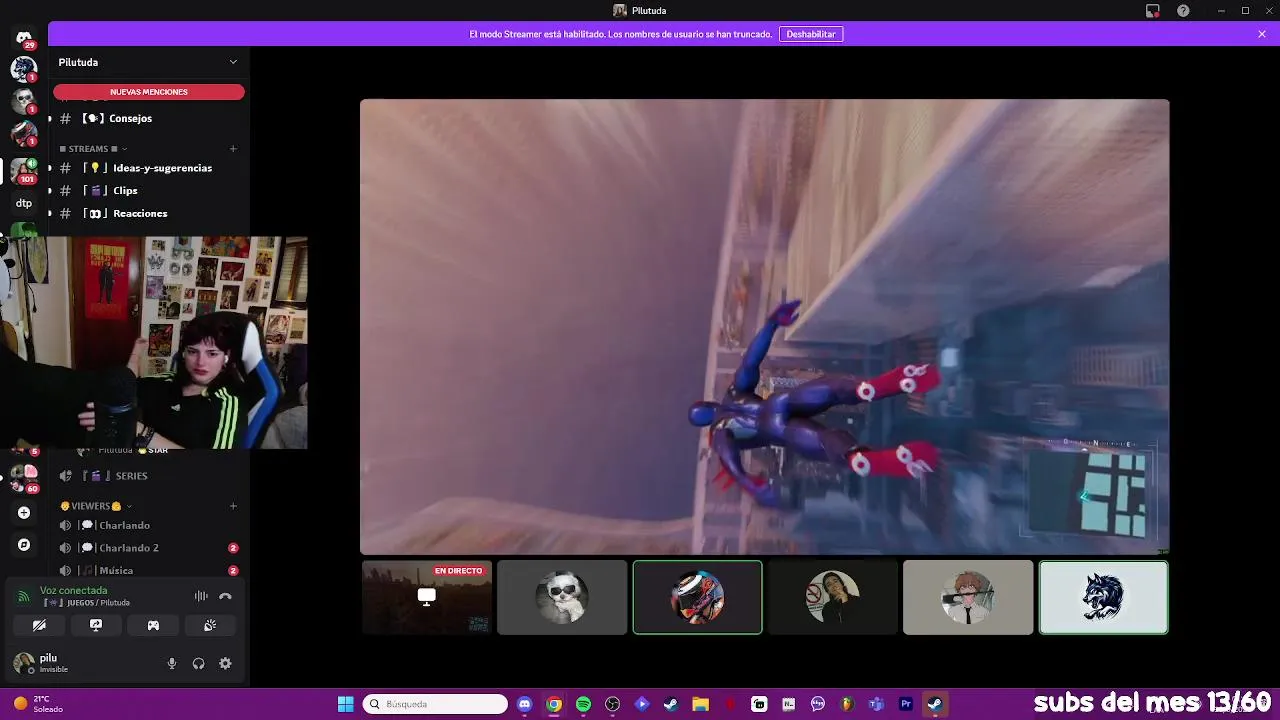Open Google Chrome from the taskbar
The width and height of the screenshot is (1280, 720).
tap(554, 704)
